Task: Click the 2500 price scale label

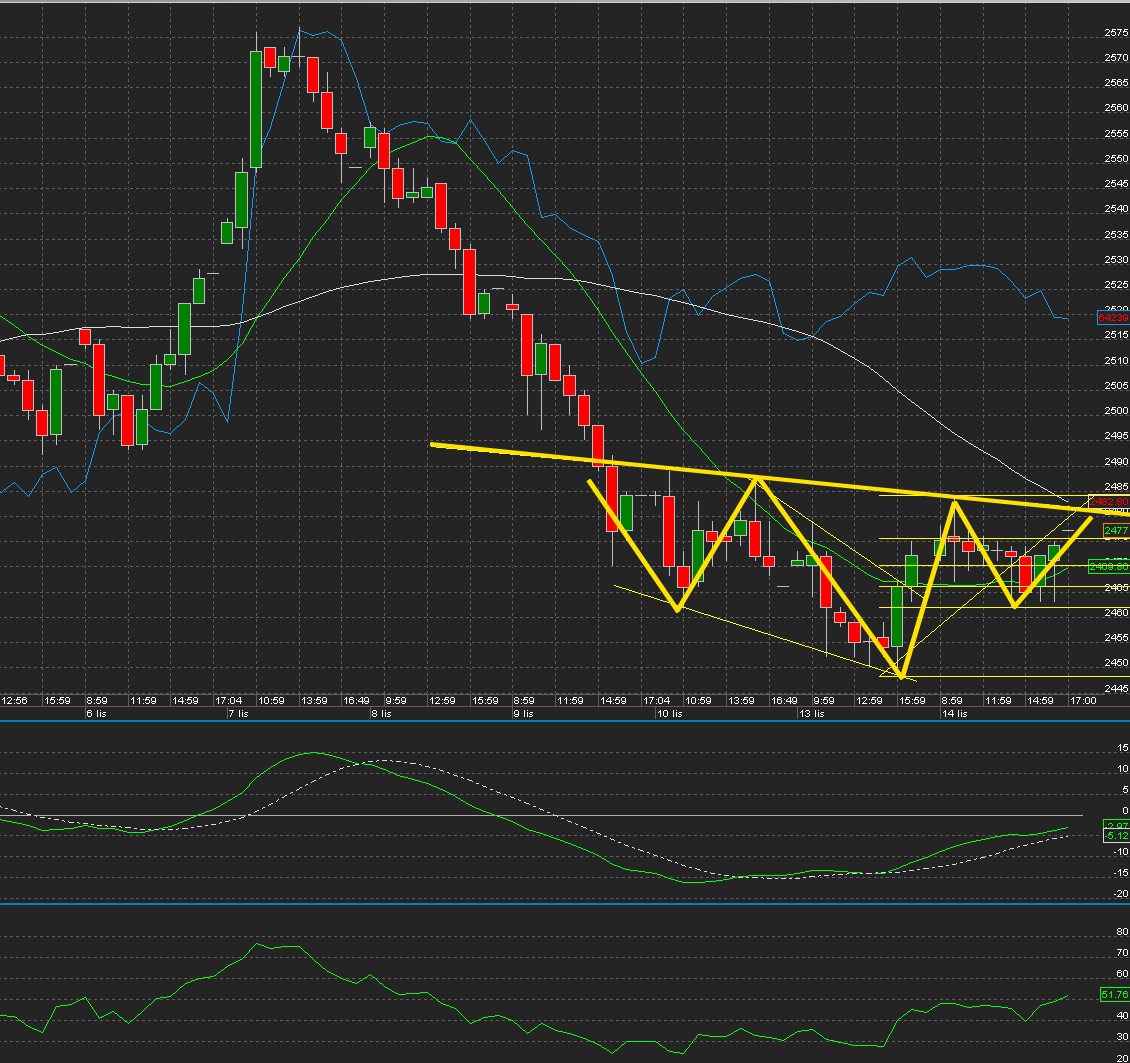Action: coord(1116,411)
